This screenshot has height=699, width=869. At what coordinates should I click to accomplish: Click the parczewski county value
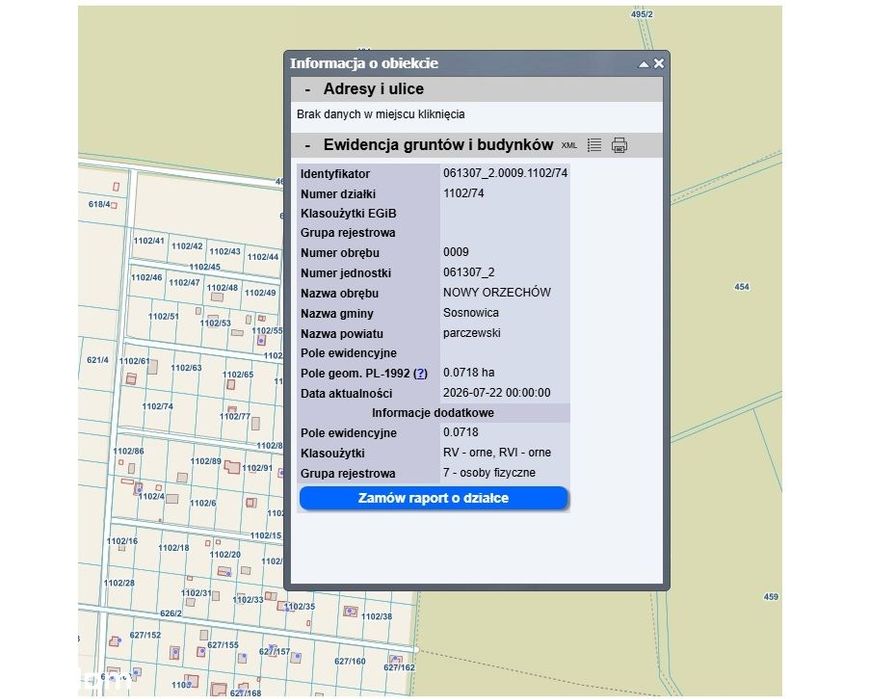472,333
